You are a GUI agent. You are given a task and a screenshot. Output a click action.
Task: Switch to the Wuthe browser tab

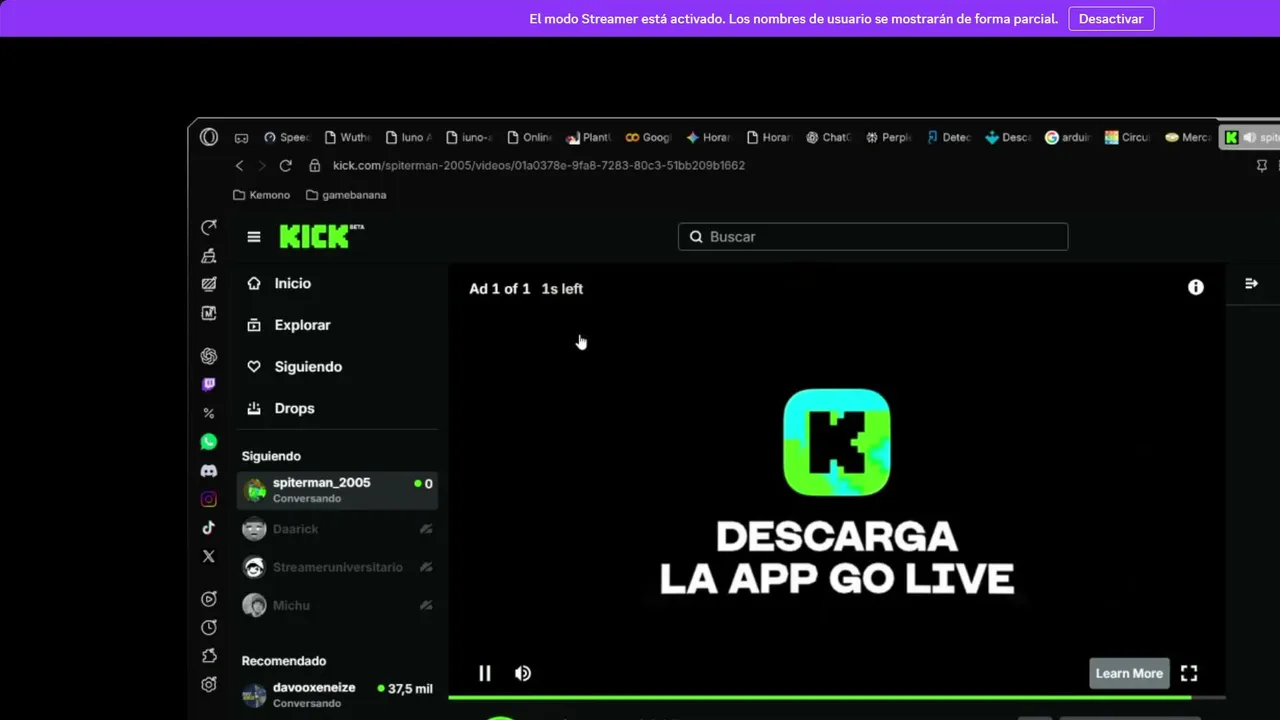[x=347, y=138]
